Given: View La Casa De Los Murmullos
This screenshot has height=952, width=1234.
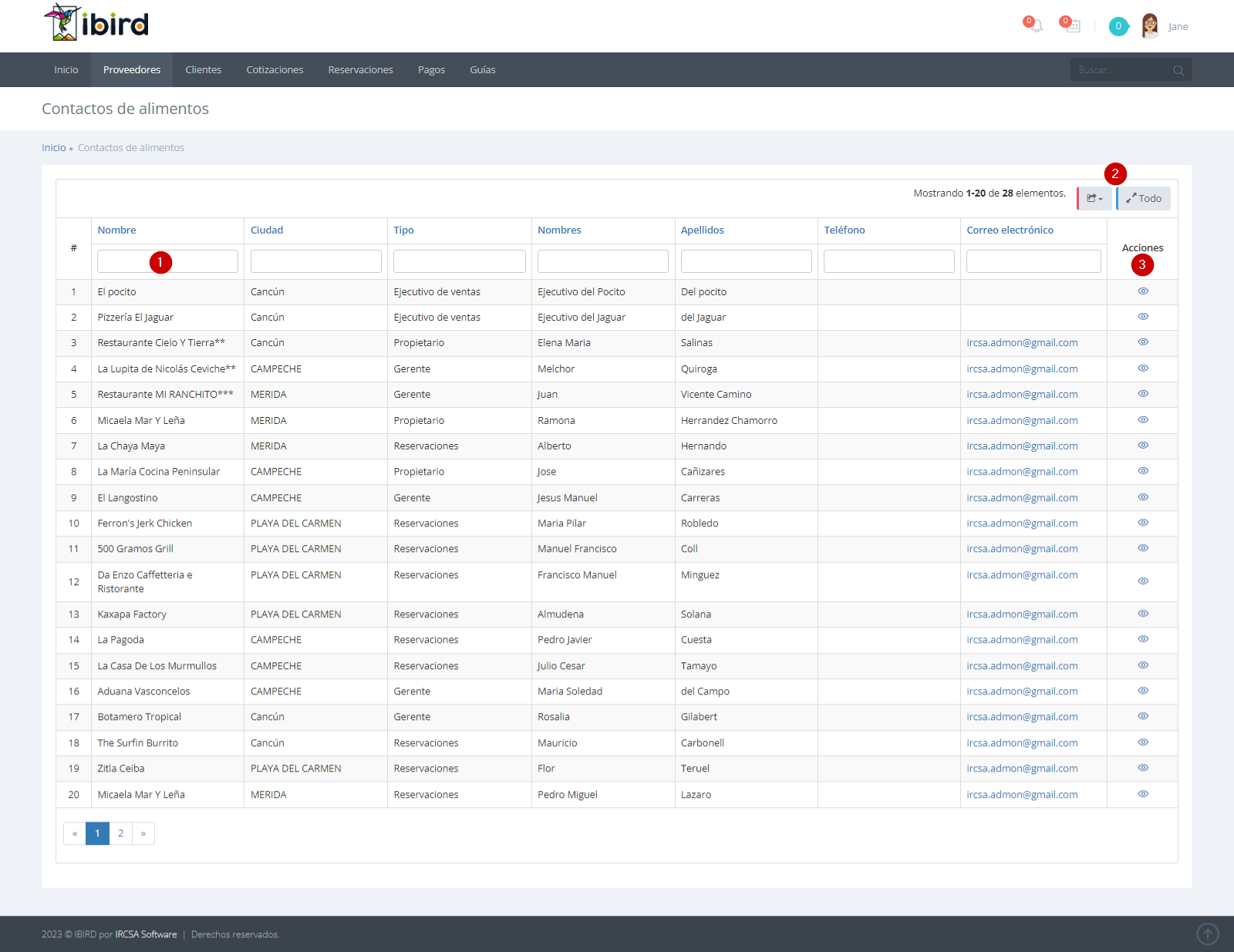Looking at the screenshot, I should [x=1143, y=665].
